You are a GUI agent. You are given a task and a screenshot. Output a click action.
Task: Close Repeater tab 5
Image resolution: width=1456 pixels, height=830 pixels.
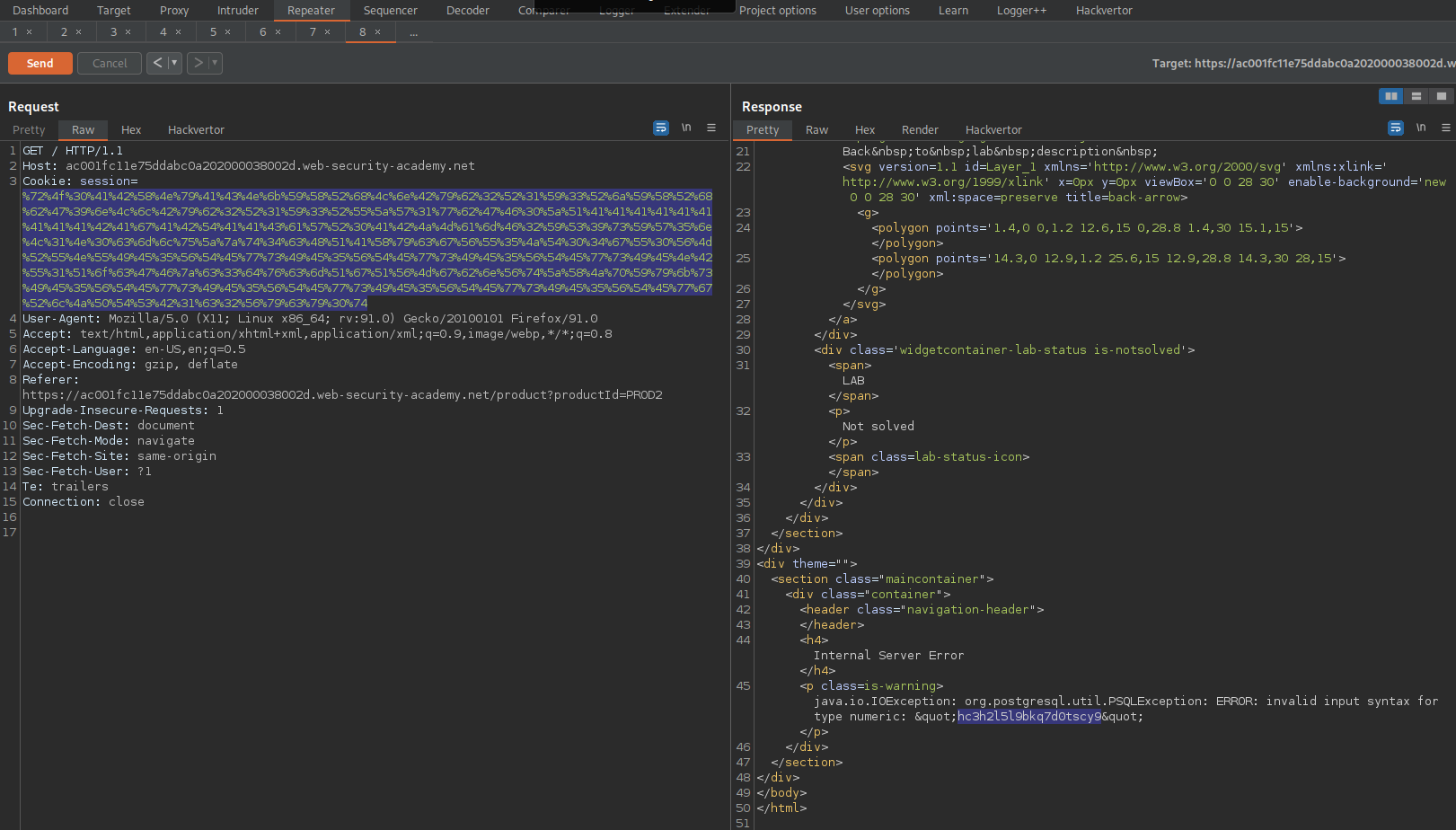227,32
